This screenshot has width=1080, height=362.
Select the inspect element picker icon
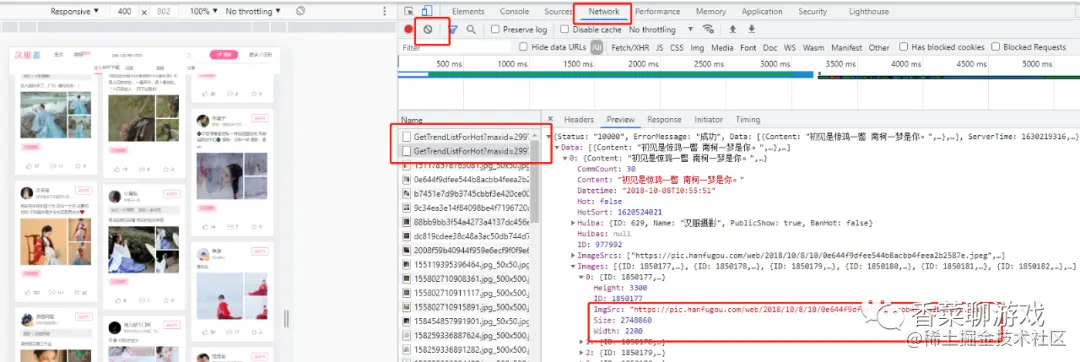coord(409,12)
